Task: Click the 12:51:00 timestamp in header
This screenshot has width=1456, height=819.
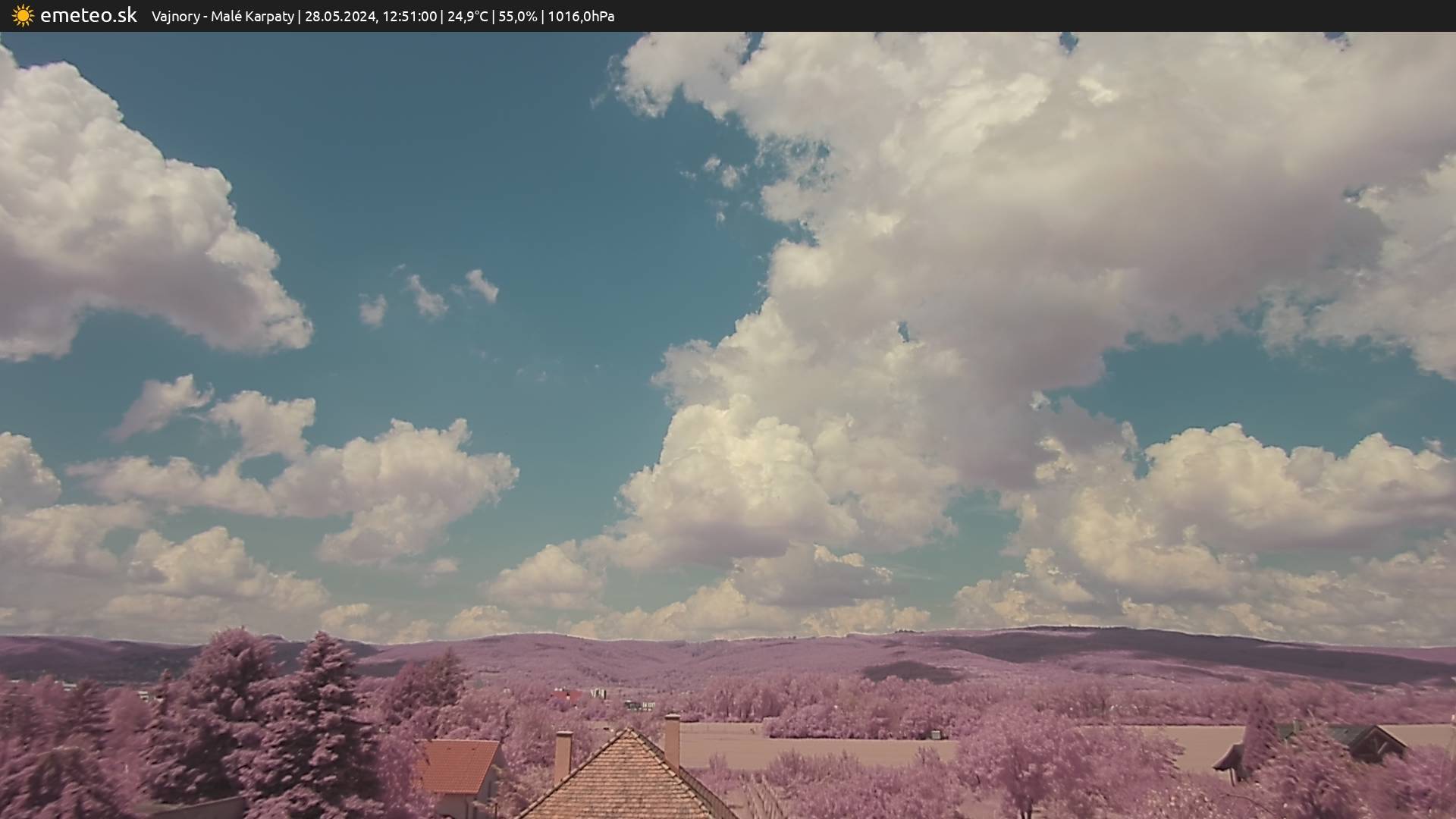Action: [409, 17]
